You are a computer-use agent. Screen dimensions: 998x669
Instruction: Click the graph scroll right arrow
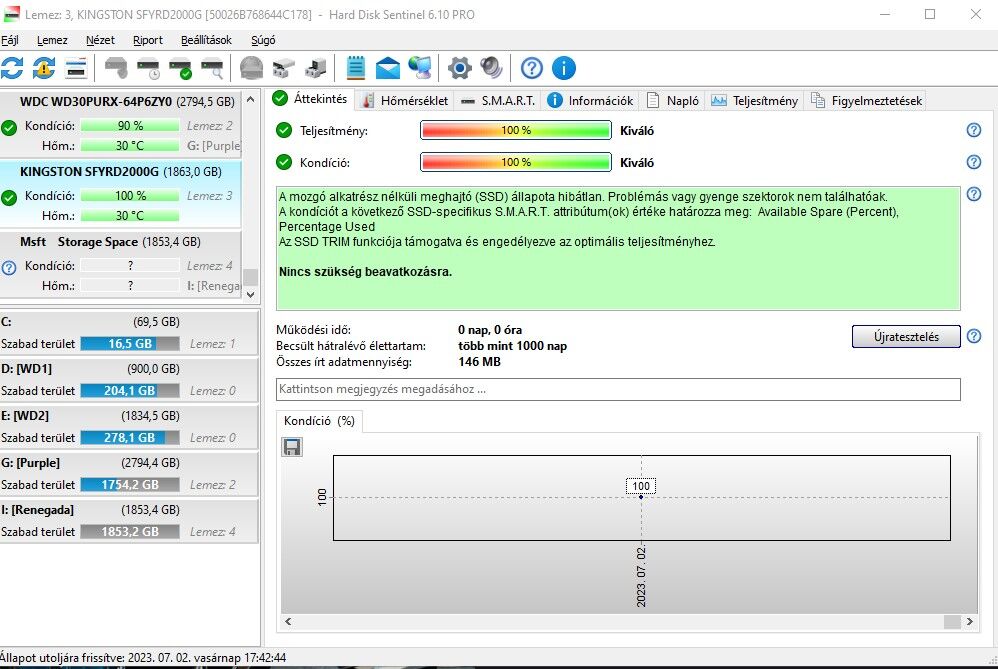pos(969,621)
